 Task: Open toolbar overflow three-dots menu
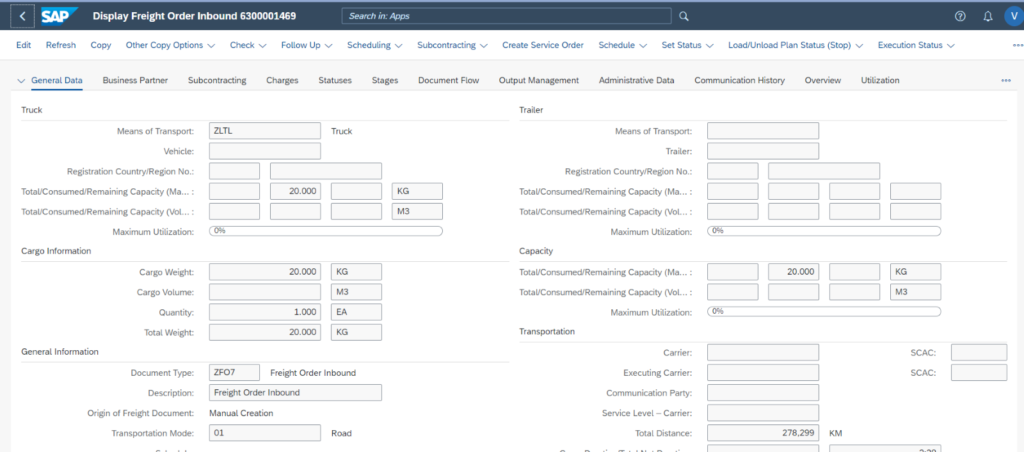[x=1017, y=45]
